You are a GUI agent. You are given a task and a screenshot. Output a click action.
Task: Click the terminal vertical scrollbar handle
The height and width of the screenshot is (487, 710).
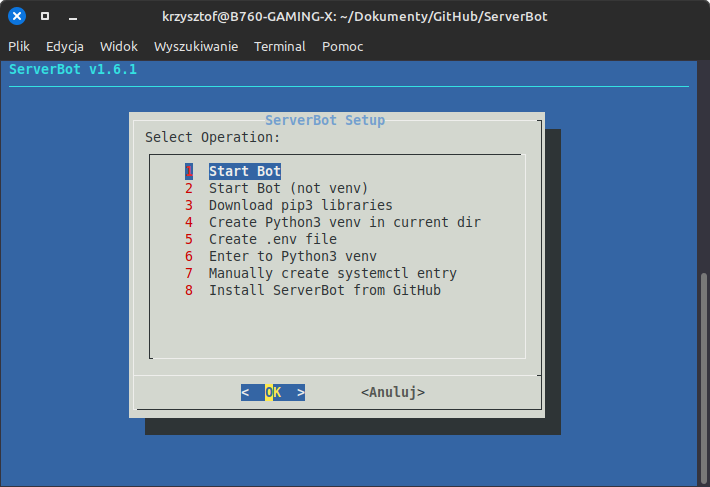click(x=704, y=377)
